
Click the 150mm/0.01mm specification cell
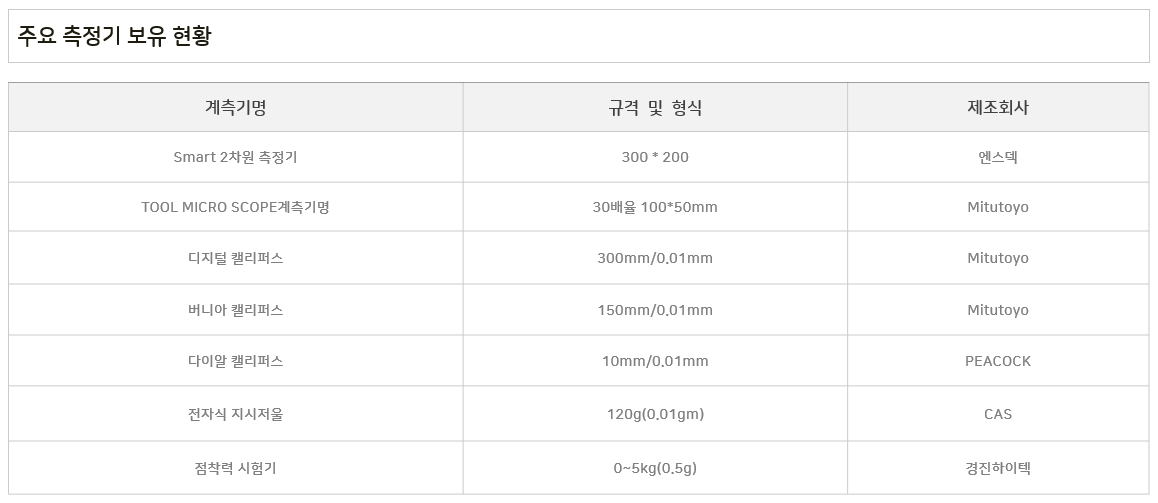coord(655,309)
